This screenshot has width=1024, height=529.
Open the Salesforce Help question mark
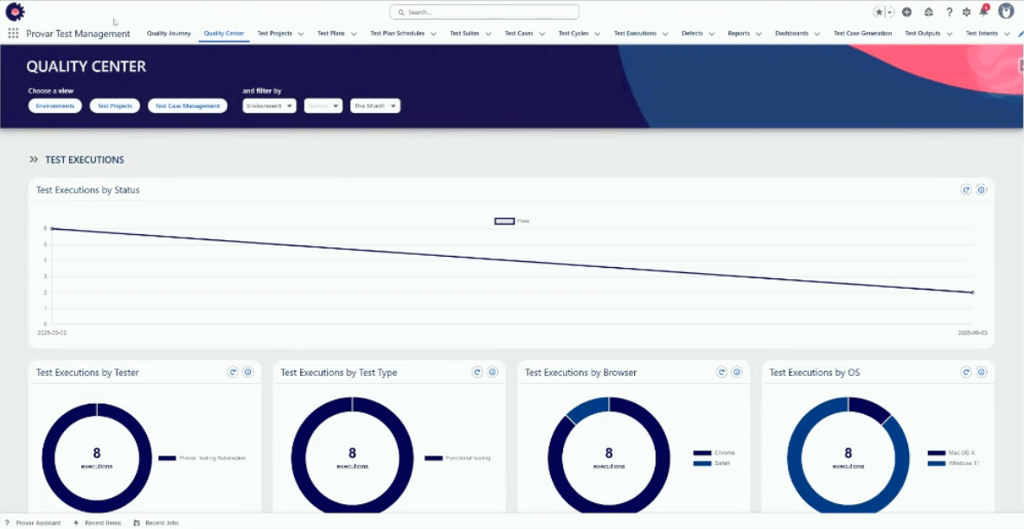click(x=950, y=12)
